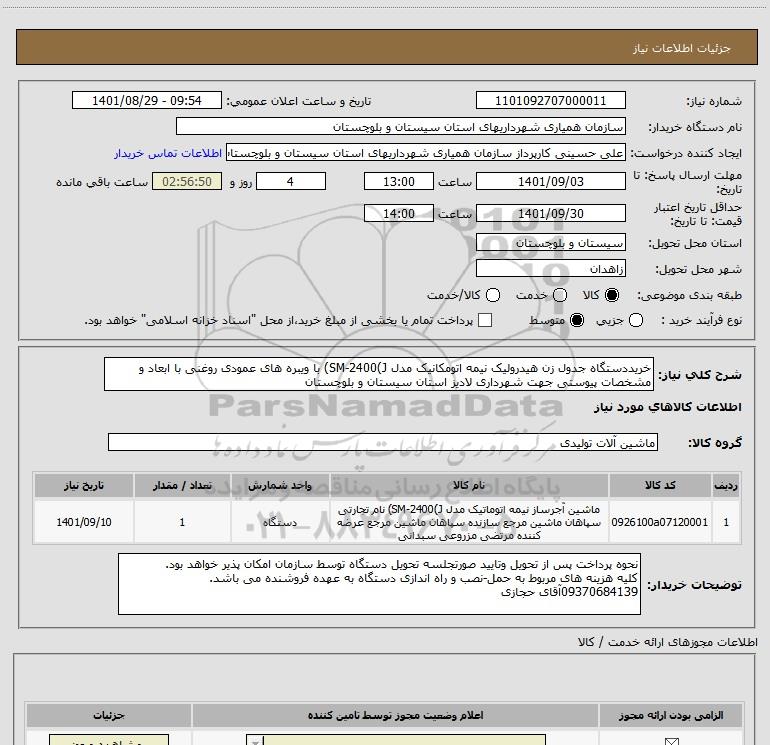The width and height of the screenshot is (770, 745).
Task: Click the شماره نیاز field 1101092707000011
Action: pos(550,101)
